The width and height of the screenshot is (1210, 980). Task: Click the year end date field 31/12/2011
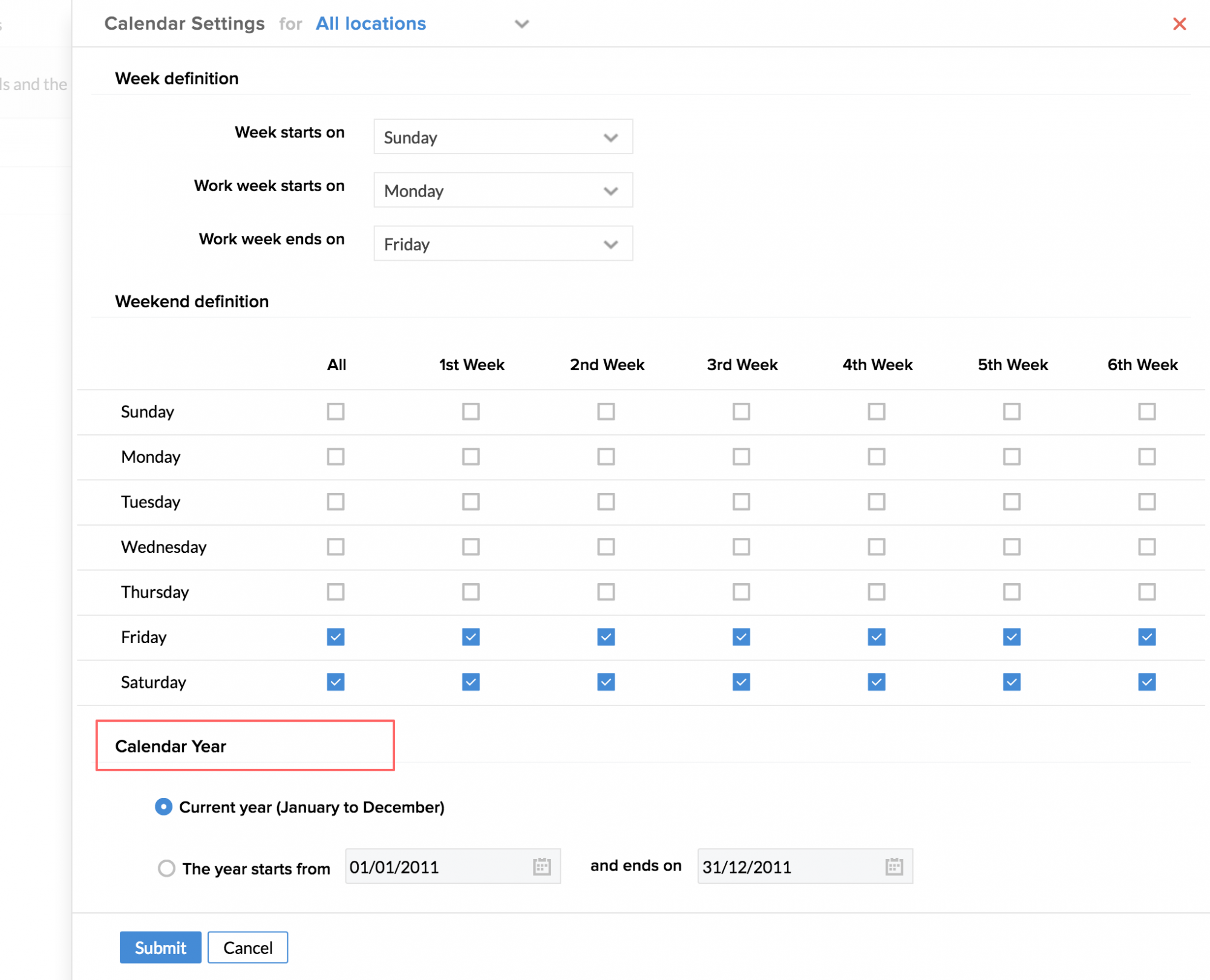pyautogui.click(x=786, y=866)
